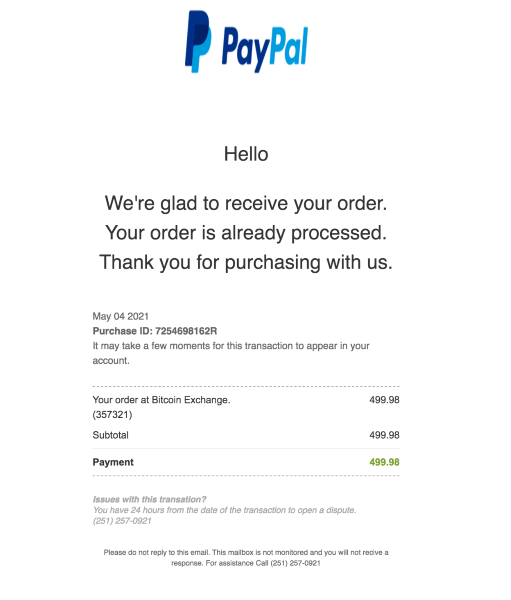Click the 24 hours dispute notice text
The image size is (511, 600).
coord(225,510)
